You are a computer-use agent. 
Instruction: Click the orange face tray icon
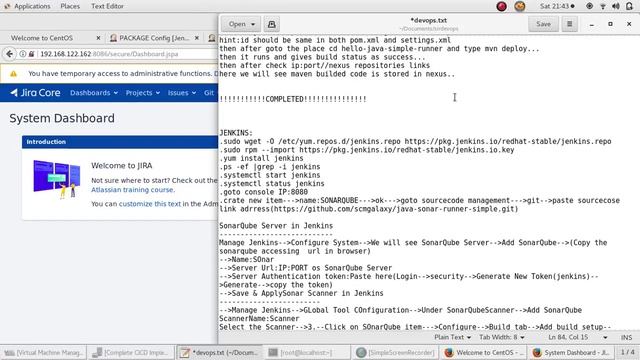(x=520, y=6)
